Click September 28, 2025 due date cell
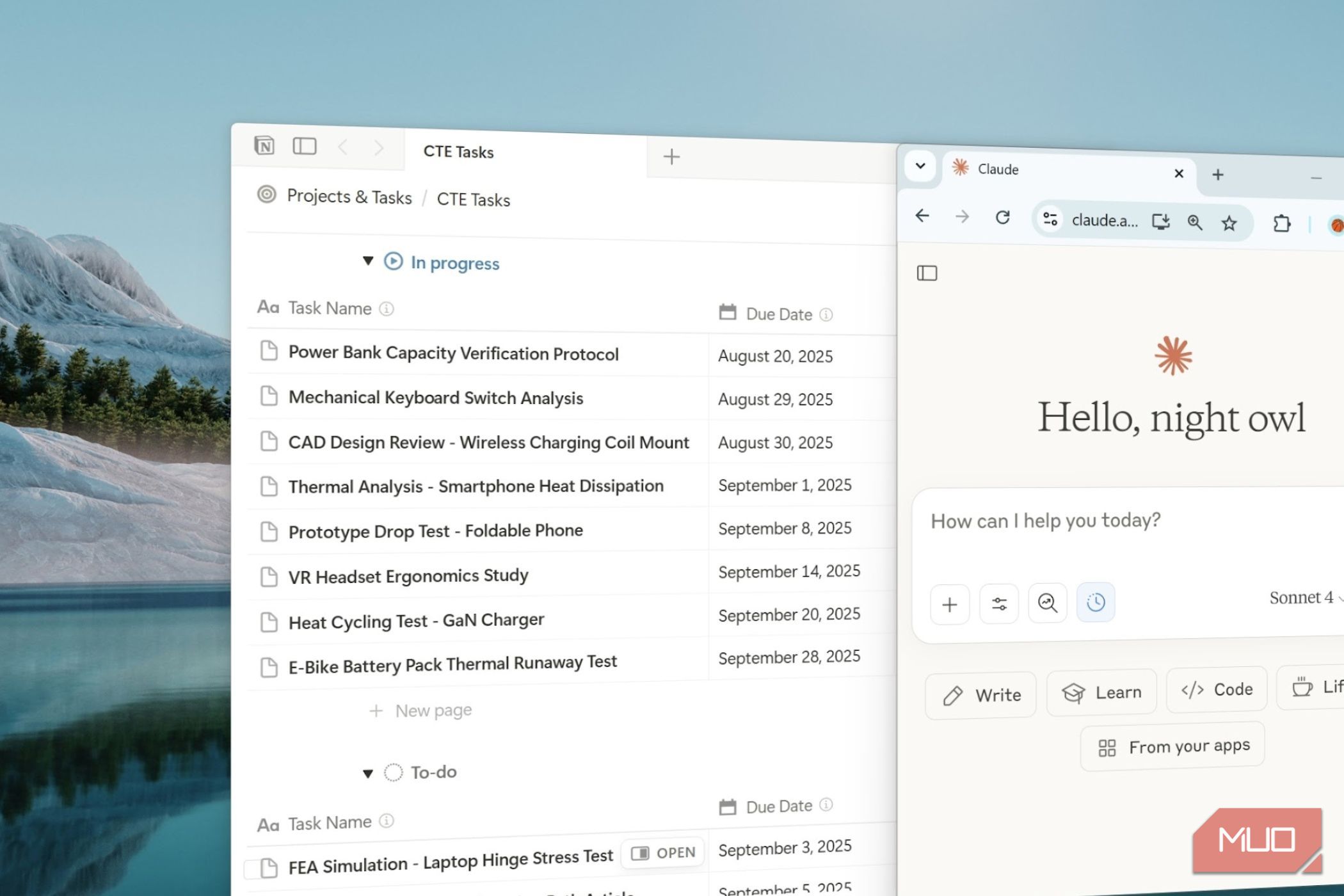The height and width of the screenshot is (896, 1344). tap(789, 657)
